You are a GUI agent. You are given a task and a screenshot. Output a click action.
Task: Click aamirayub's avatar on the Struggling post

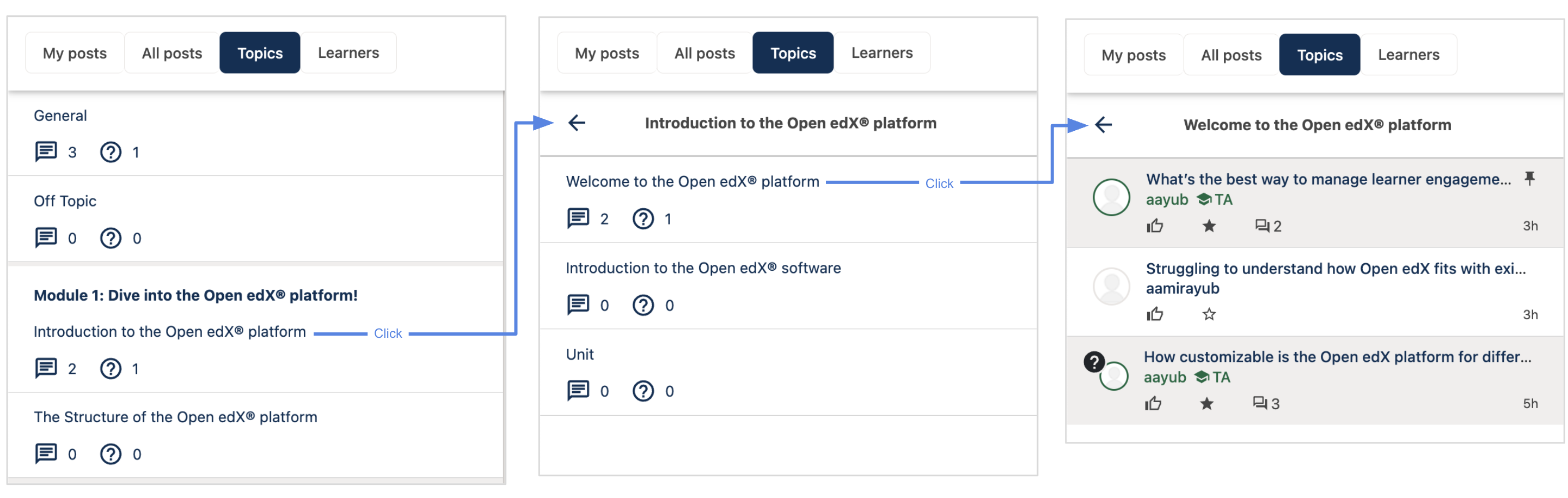point(1111,287)
